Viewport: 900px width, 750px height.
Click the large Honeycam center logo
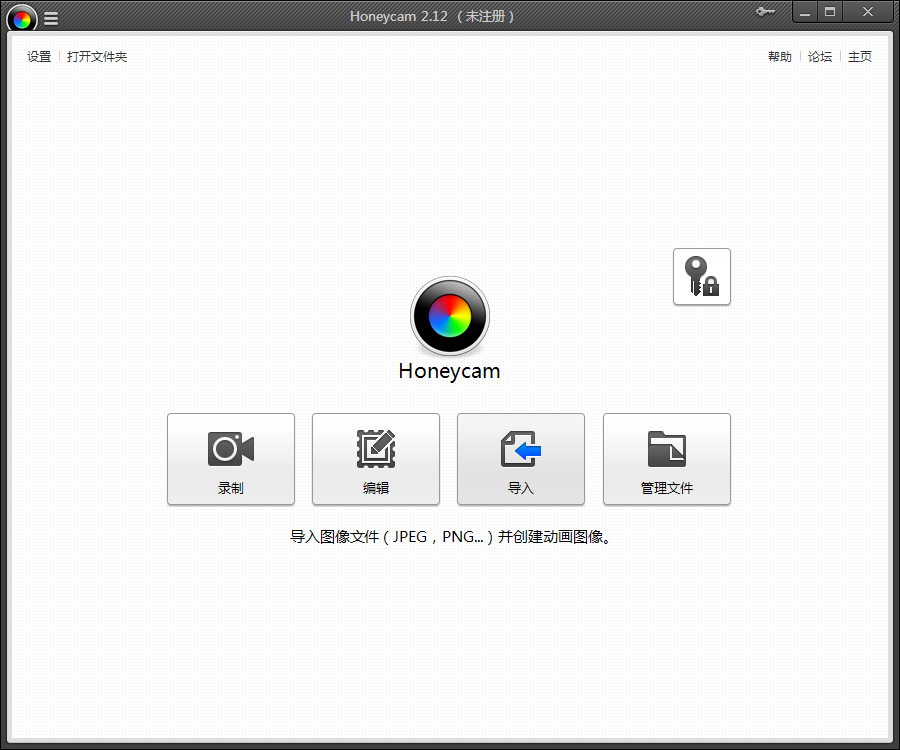point(450,316)
